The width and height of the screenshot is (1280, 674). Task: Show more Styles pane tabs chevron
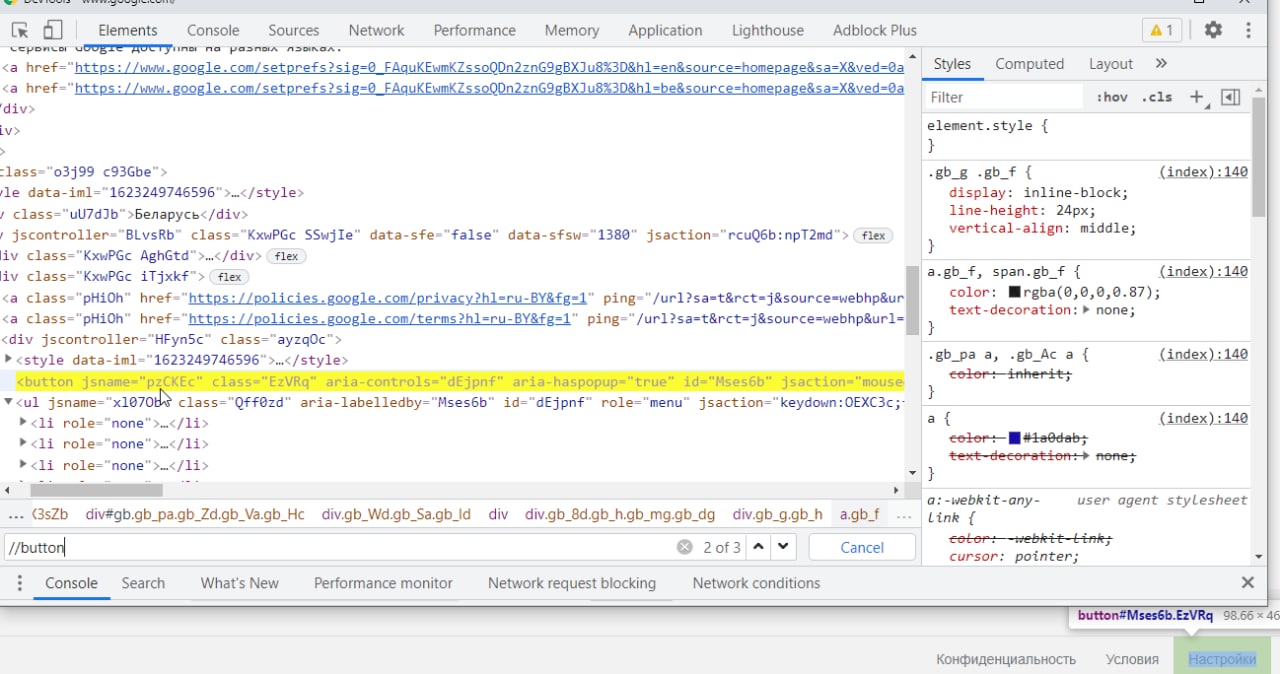point(1161,63)
